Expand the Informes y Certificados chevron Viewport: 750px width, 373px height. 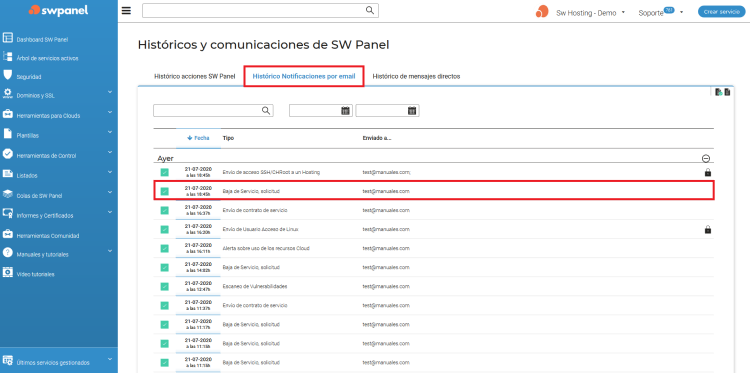[110, 212]
